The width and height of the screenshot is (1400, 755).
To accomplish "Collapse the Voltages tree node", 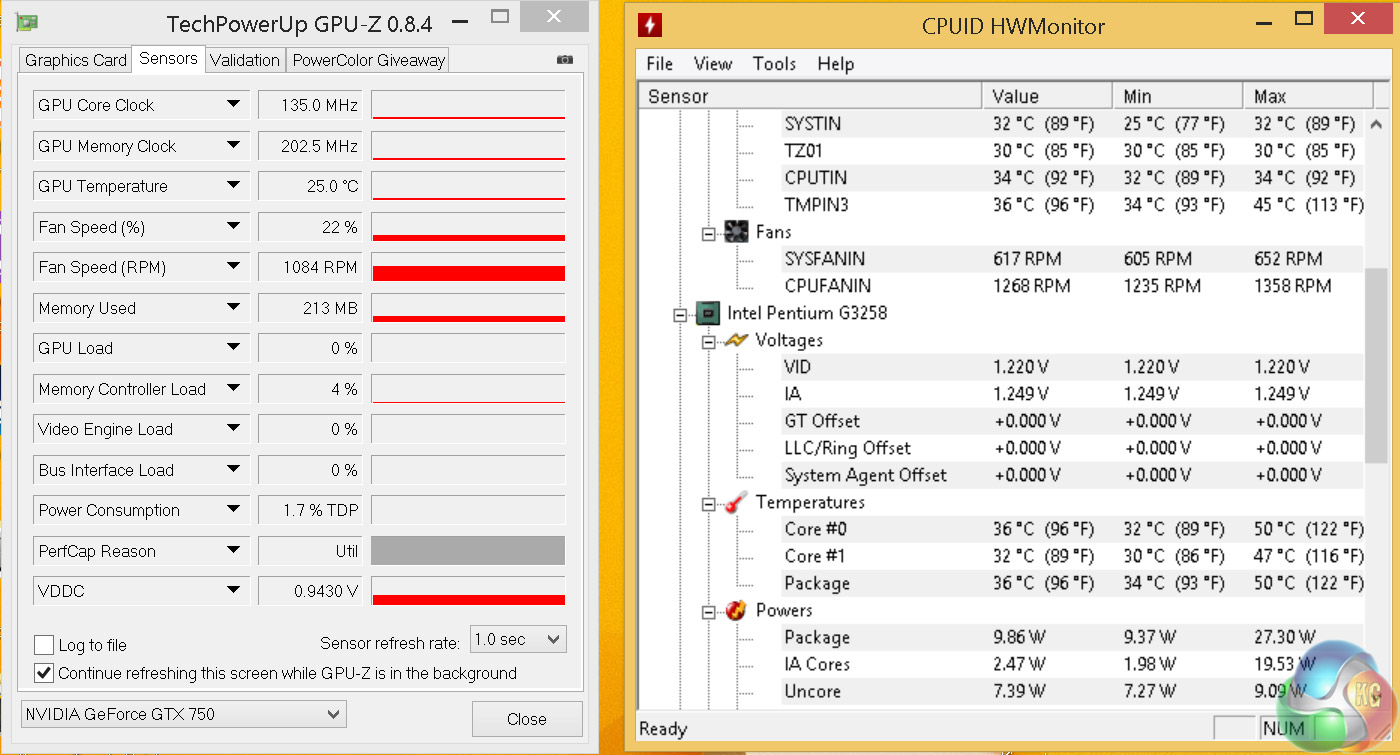I will coord(709,341).
